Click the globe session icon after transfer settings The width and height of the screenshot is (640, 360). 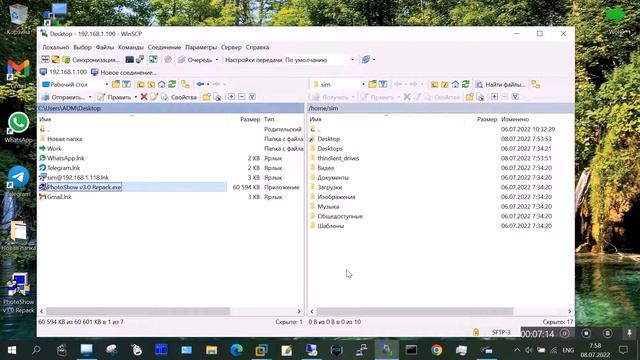coord(366,60)
